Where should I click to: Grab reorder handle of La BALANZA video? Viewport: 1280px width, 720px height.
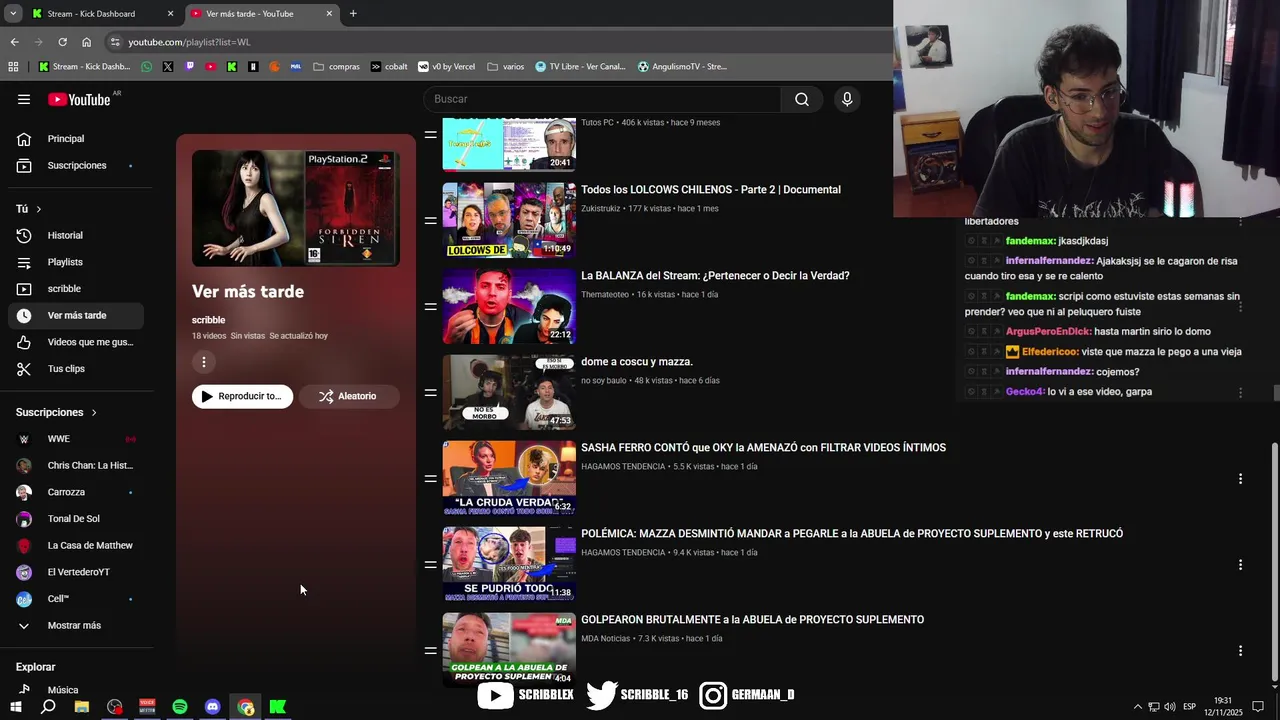point(430,306)
